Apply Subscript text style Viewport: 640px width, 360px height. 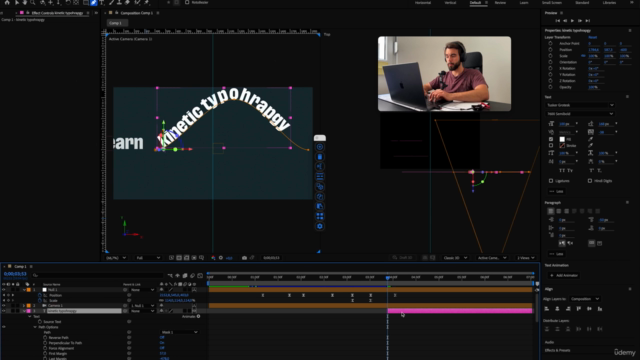(x=599, y=170)
